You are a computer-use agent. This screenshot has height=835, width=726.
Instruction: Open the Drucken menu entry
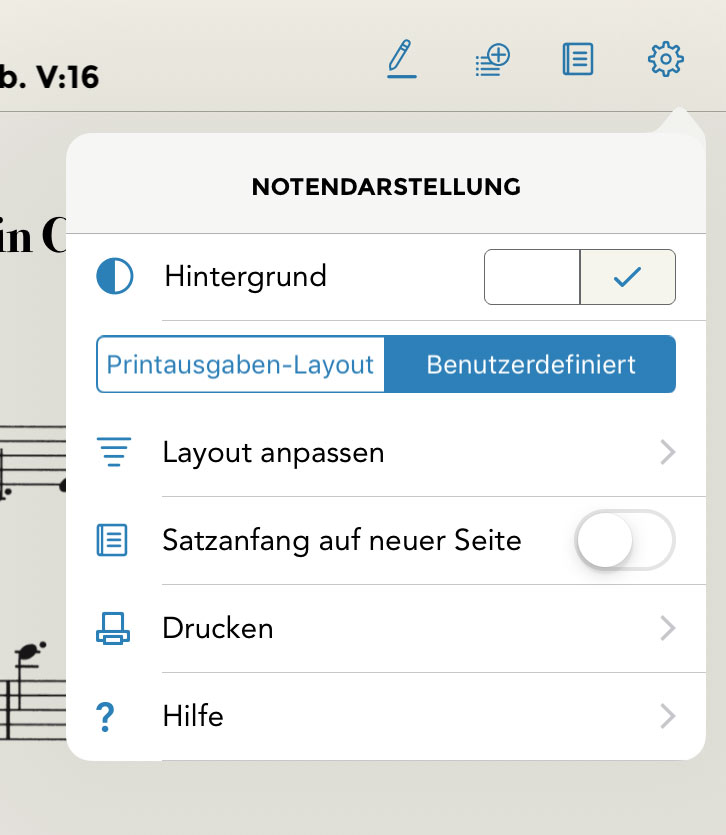(218, 629)
